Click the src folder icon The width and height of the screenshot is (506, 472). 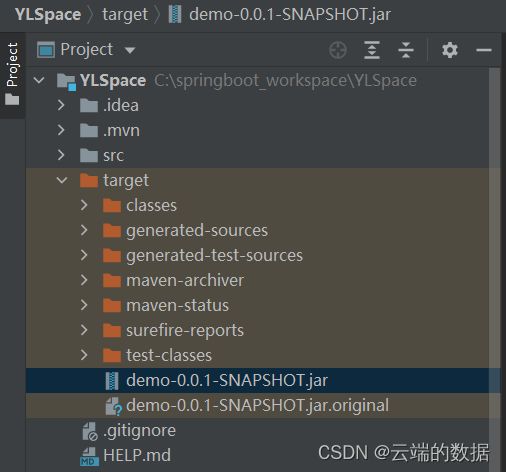[x=89, y=155]
